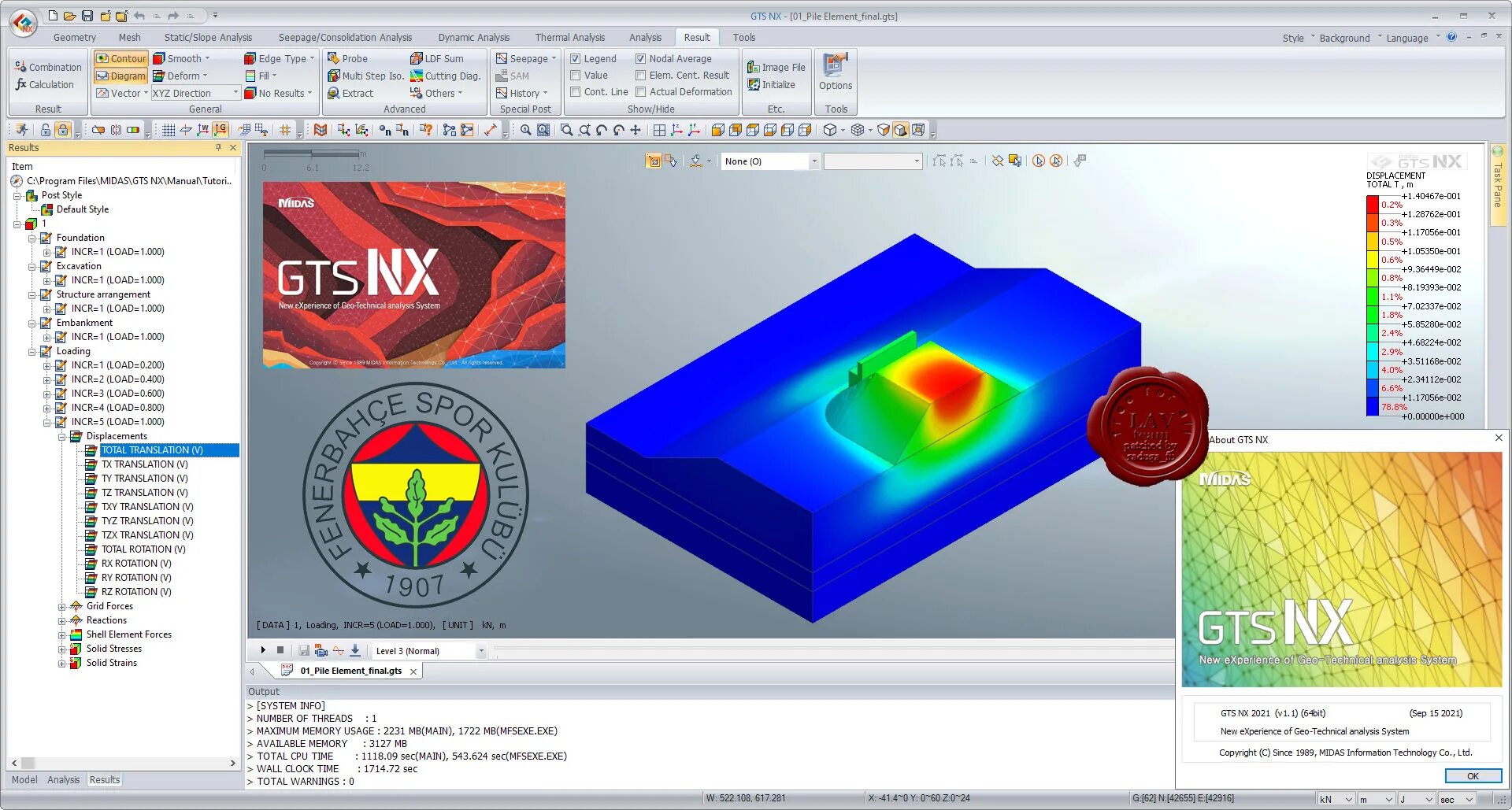
Task: Click the Calculation result button
Action: (x=44, y=84)
